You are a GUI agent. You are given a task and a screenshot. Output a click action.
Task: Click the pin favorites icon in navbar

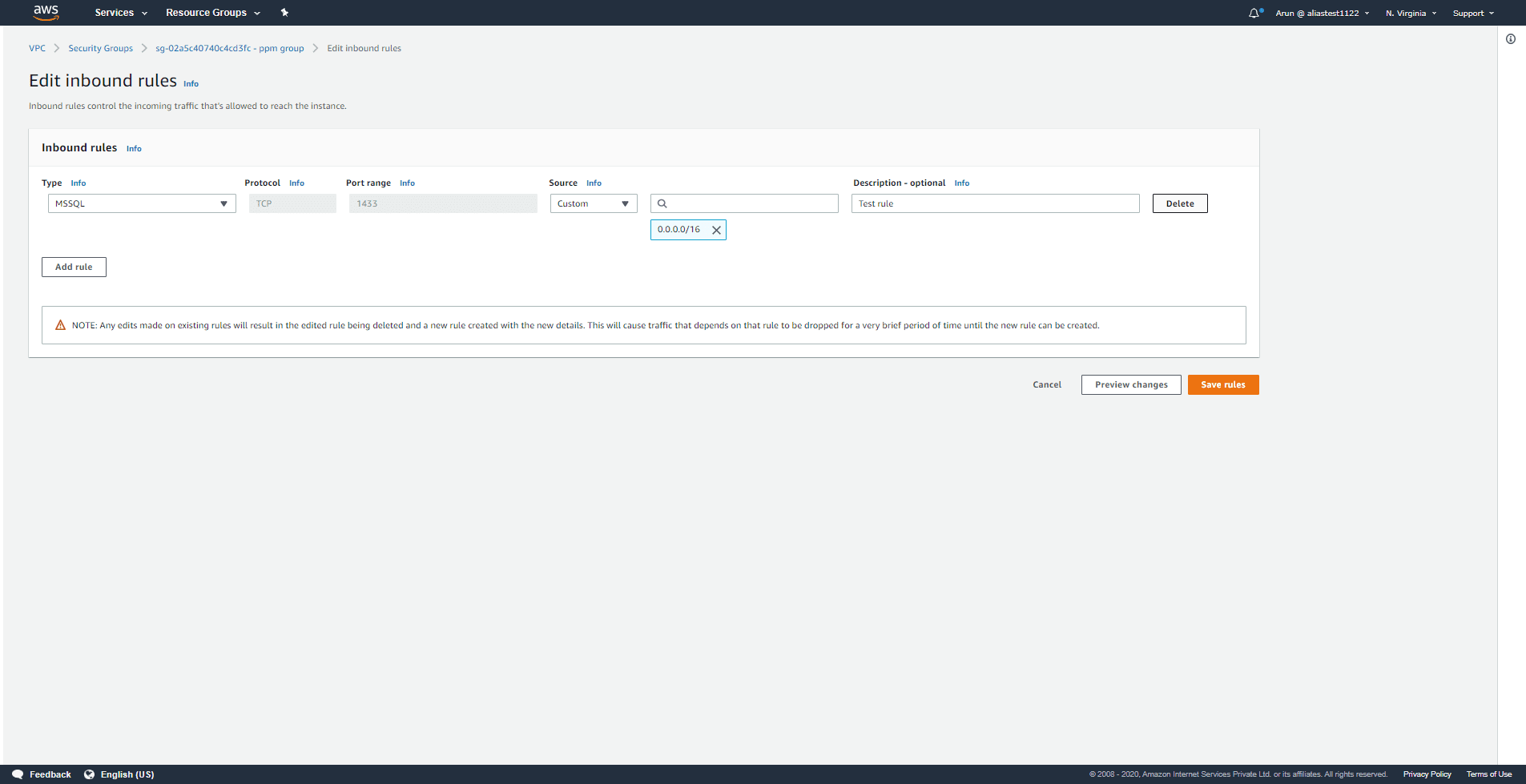pyautogui.click(x=284, y=12)
